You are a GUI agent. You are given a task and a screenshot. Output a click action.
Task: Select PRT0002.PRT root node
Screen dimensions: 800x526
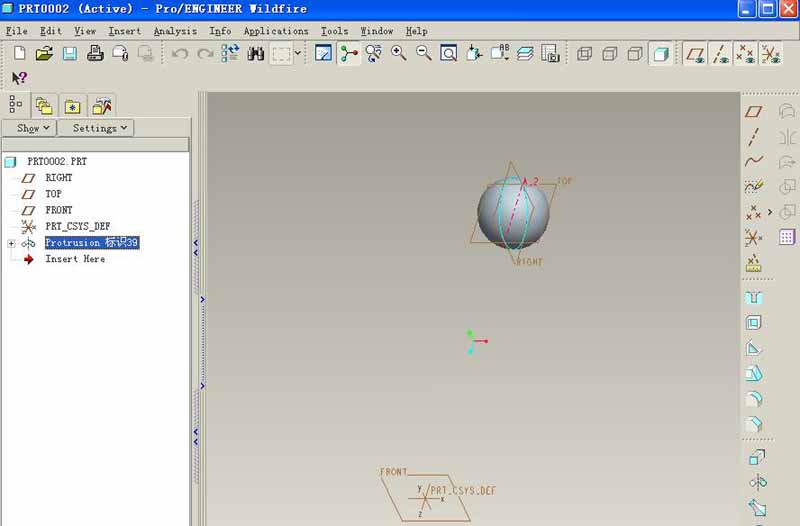click(57, 162)
